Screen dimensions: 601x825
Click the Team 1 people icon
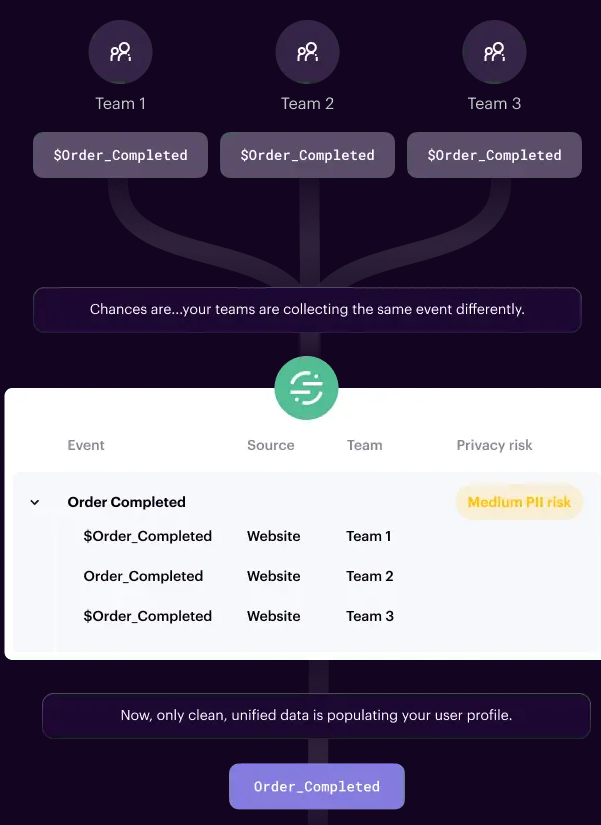pos(121,52)
